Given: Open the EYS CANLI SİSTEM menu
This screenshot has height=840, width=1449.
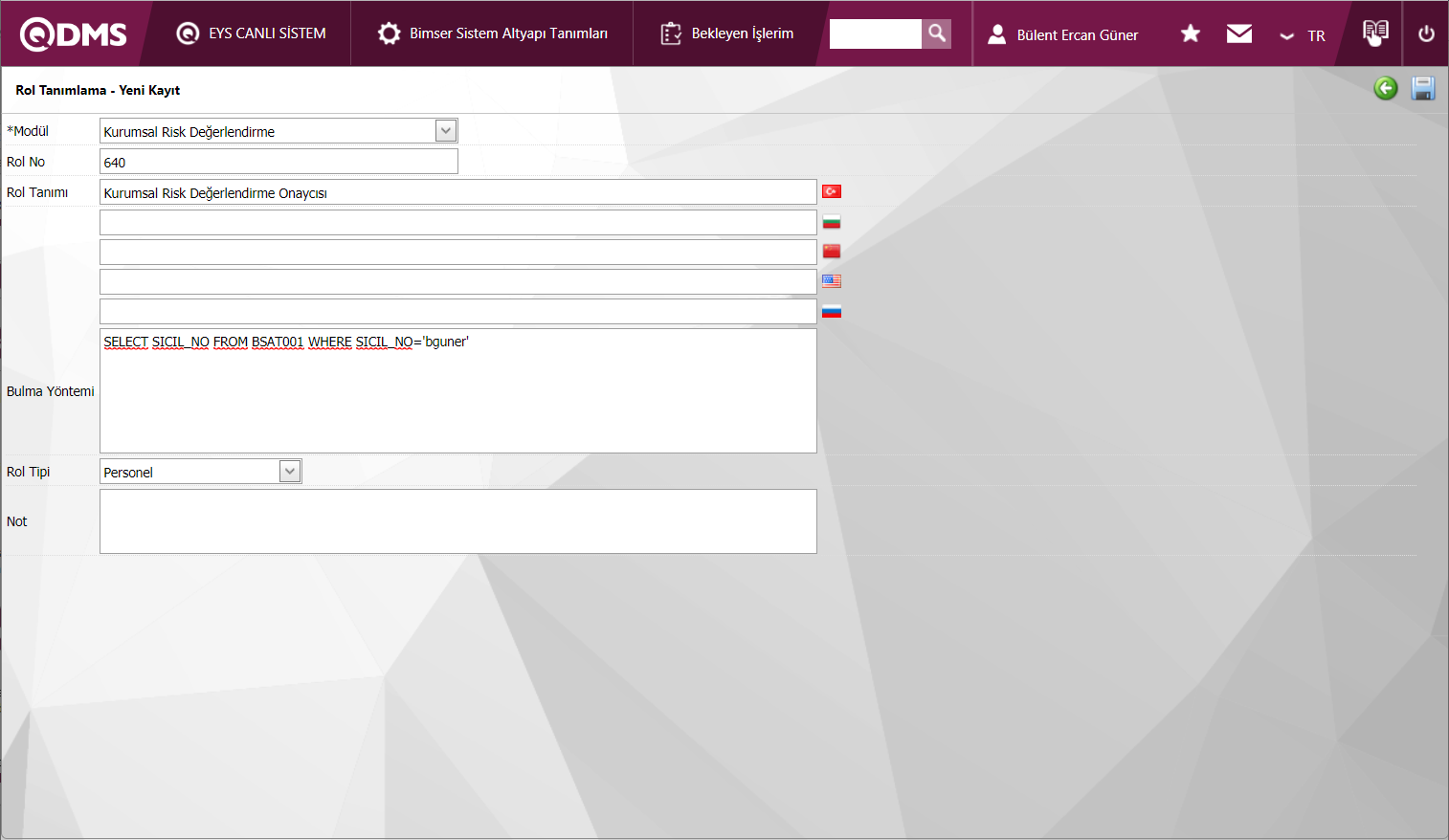Looking at the screenshot, I should [x=252, y=33].
